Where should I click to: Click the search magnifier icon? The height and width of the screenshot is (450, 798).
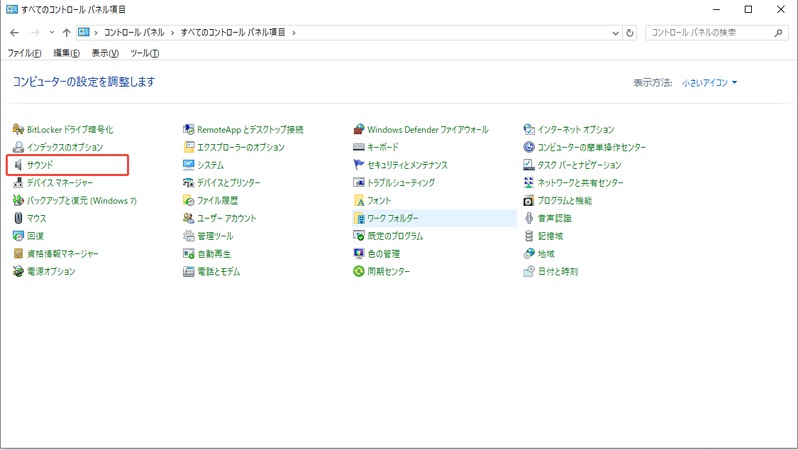coord(778,33)
